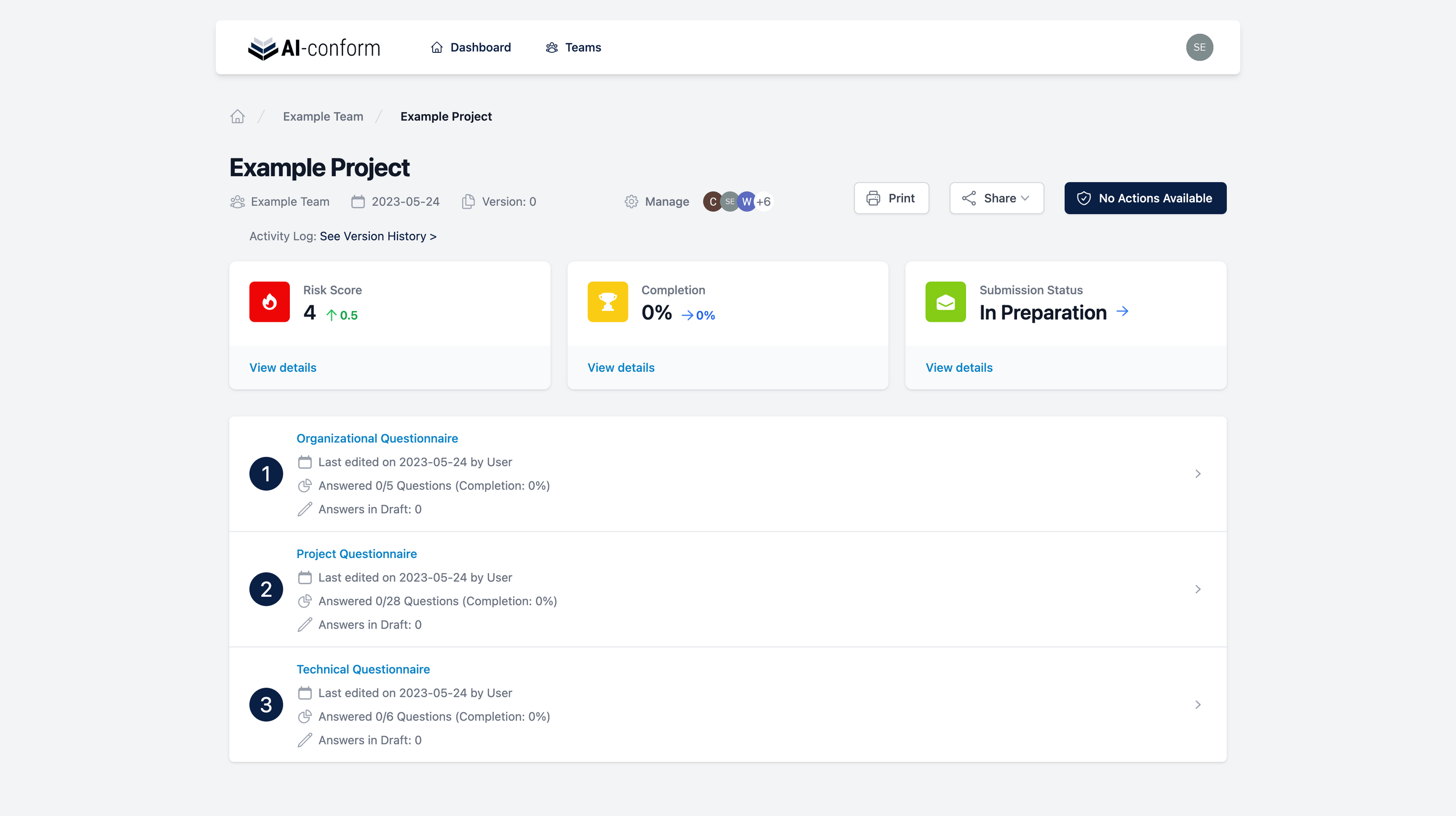View details of Risk Score card

pos(283,367)
